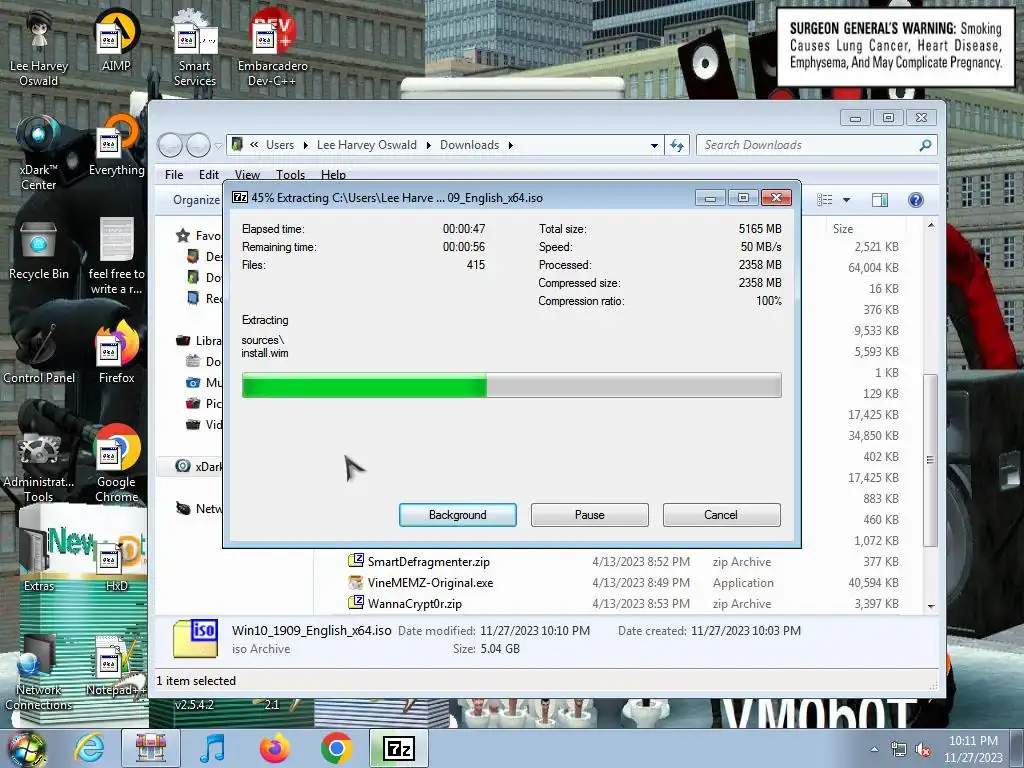Image resolution: width=1024 pixels, height=768 pixels.
Task: Open Explorer help question mark icon
Action: pos(916,200)
